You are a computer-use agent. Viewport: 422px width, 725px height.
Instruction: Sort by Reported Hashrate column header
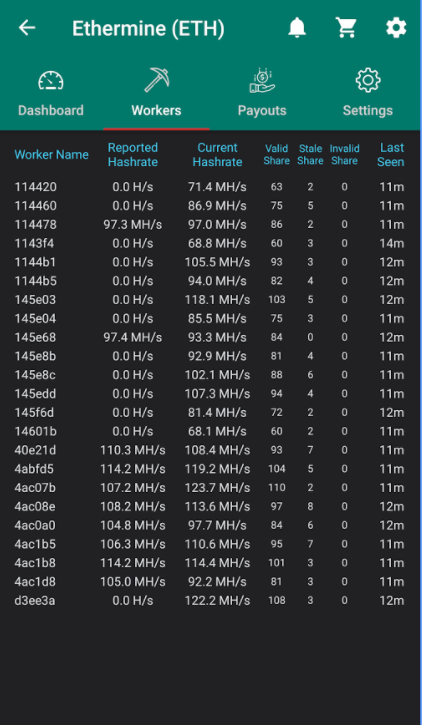pos(133,155)
